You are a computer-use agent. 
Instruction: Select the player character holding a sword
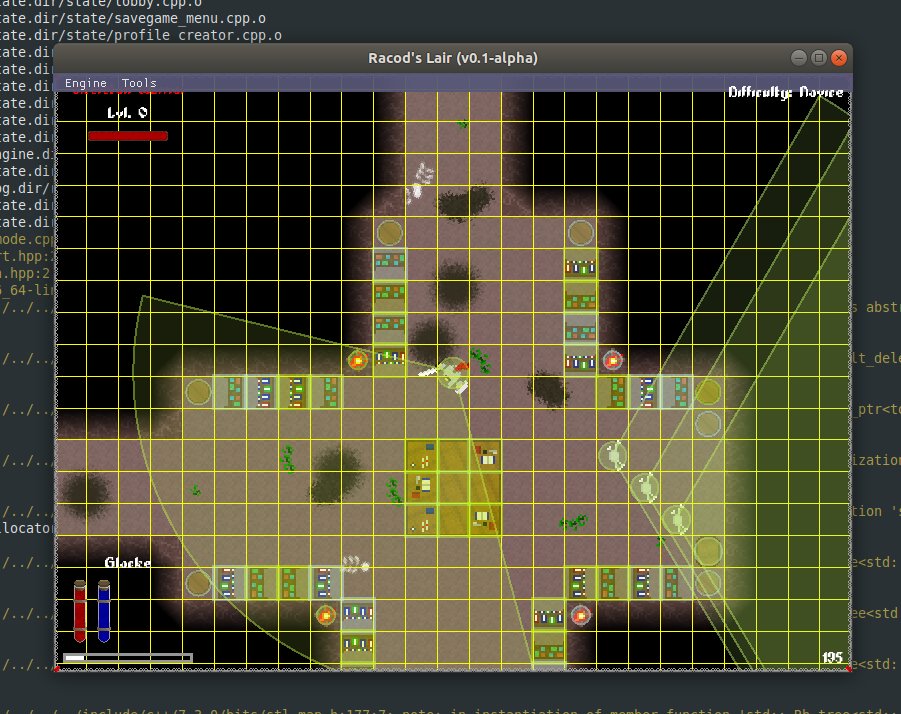coord(451,373)
